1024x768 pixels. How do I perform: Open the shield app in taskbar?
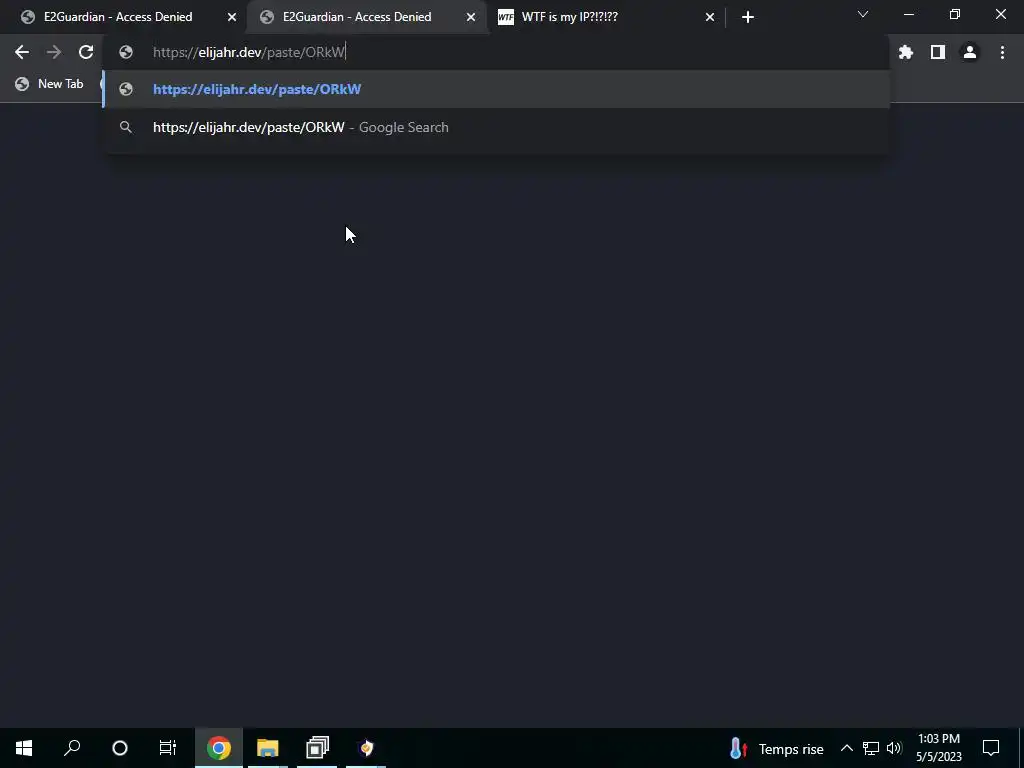tap(366, 748)
